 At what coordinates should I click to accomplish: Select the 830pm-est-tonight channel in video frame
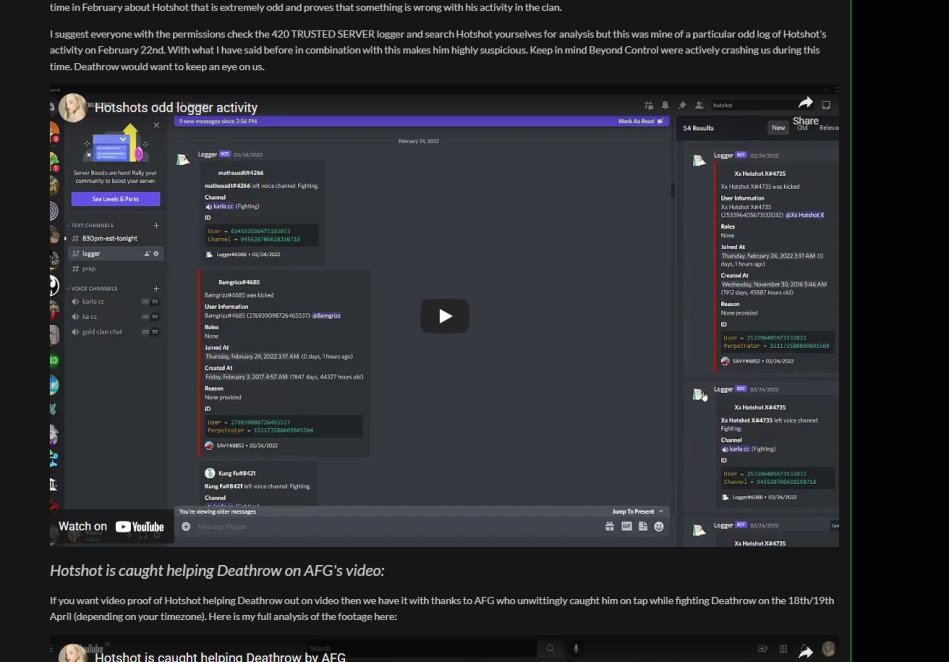(110, 238)
